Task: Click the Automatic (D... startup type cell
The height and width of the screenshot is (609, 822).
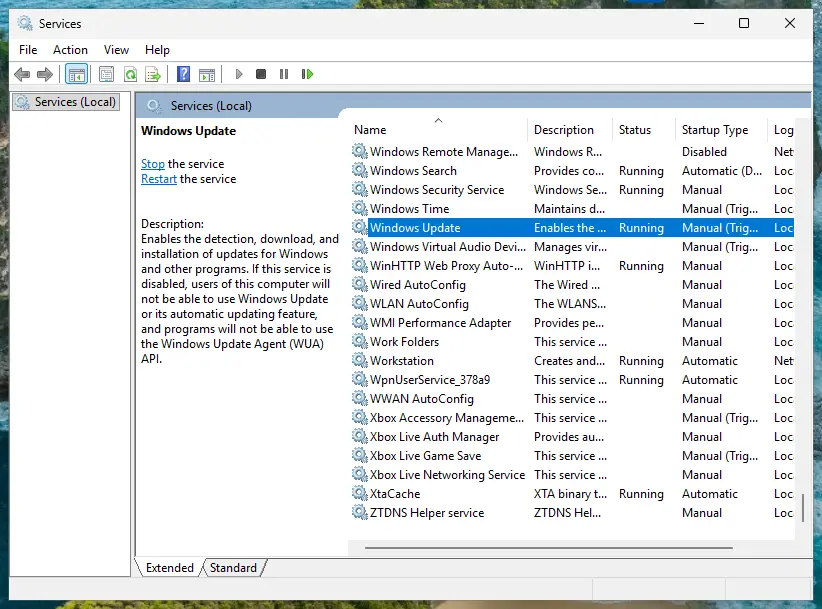Action: tap(721, 171)
